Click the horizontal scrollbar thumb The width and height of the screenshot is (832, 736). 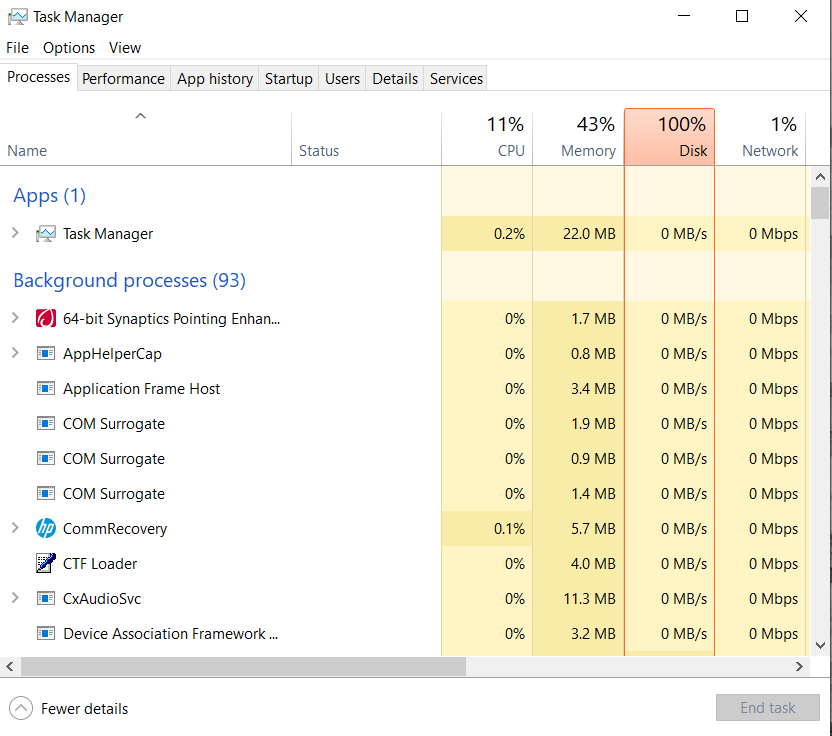[243, 666]
